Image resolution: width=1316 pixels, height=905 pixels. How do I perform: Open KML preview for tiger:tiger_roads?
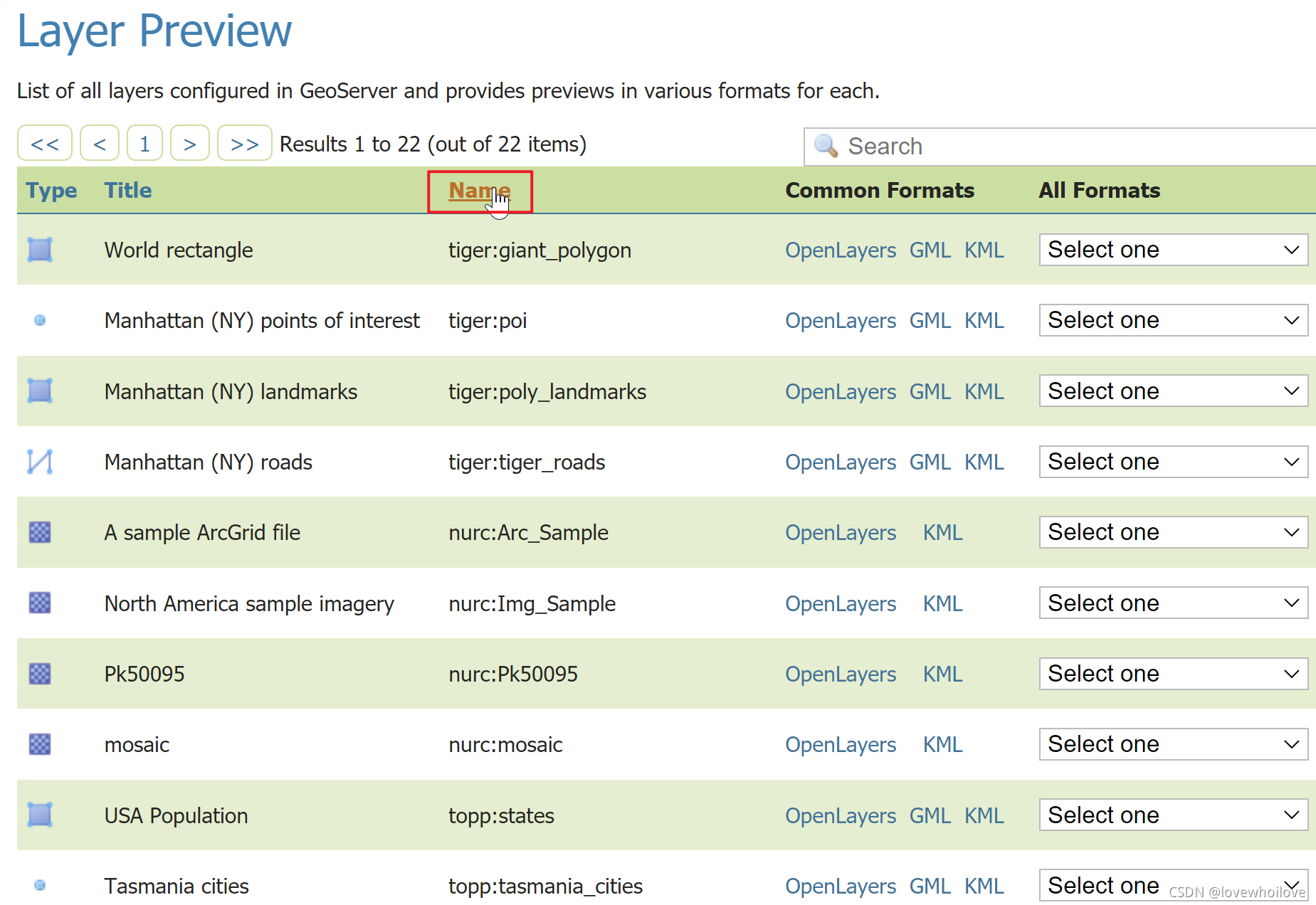click(x=984, y=462)
